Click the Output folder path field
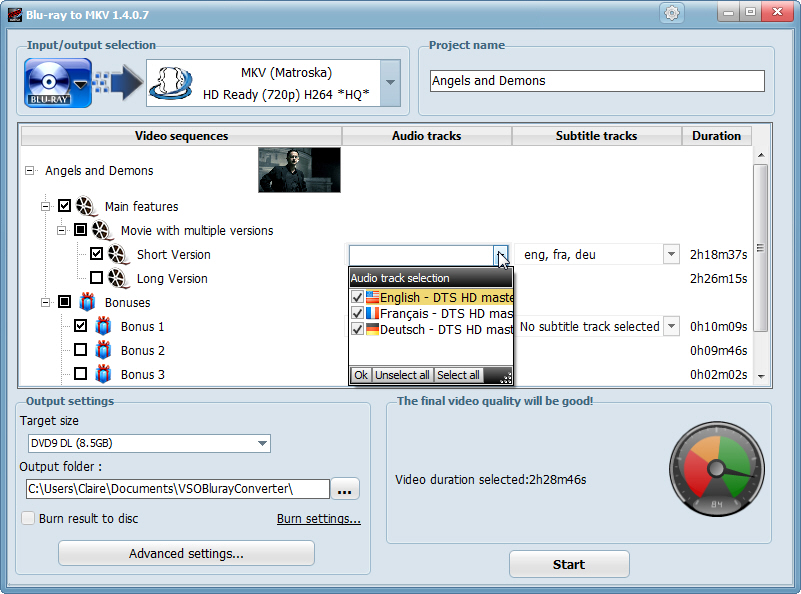The height and width of the screenshot is (594, 801). pyautogui.click(x=178, y=489)
